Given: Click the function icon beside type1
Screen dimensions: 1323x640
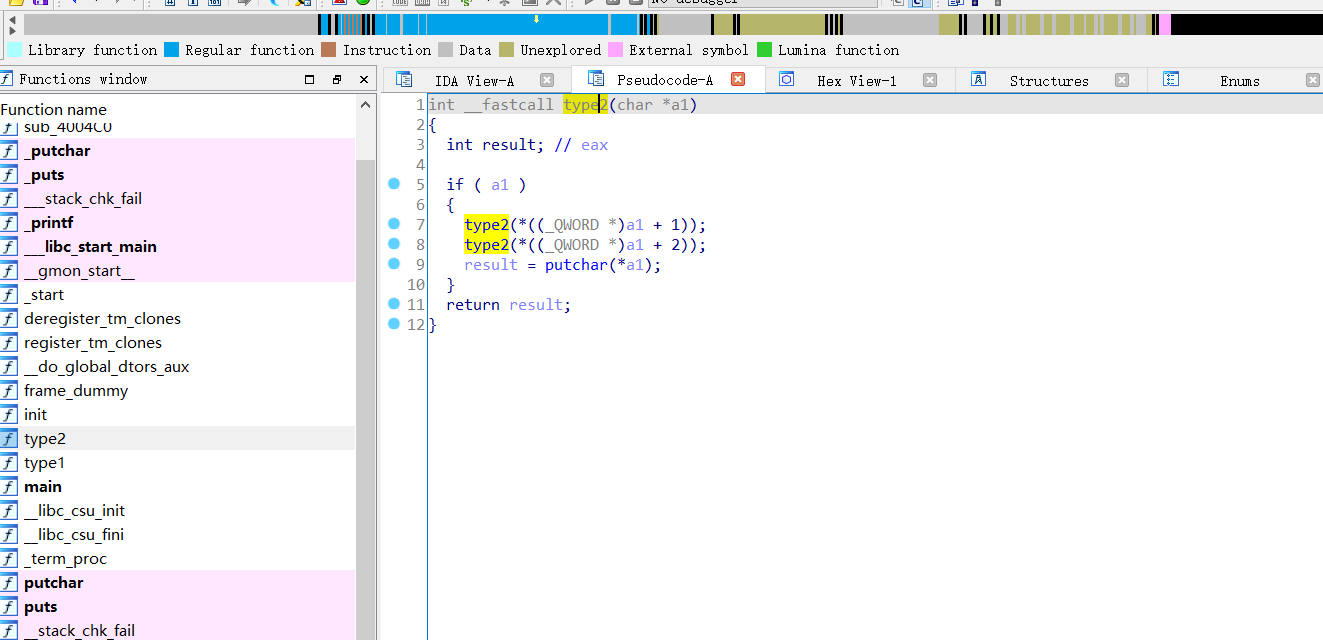Looking at the screenshot, I should coord(9,463).
